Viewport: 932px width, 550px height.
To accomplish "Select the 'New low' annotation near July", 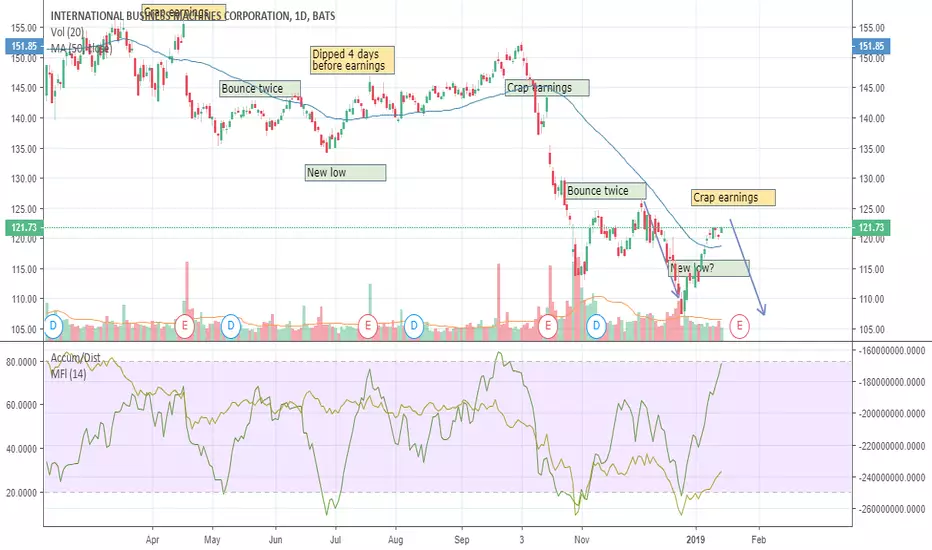I will [345, 172].
